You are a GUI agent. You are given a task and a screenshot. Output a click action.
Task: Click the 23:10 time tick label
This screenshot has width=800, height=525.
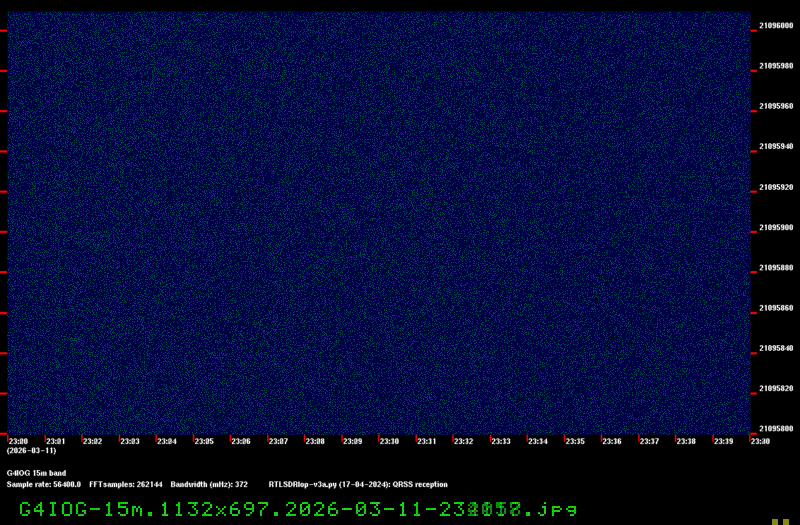(x=389, y=441)
